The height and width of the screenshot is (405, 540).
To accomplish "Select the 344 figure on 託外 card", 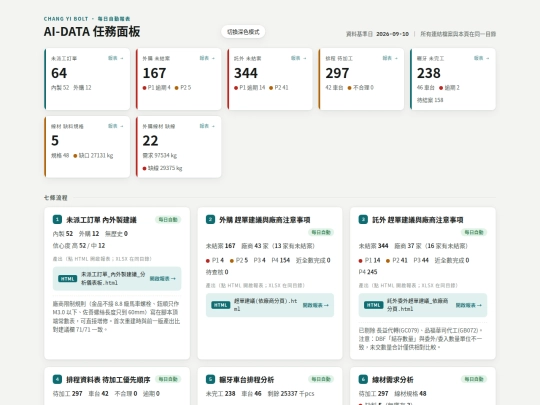I will click(x=246, y=73).
